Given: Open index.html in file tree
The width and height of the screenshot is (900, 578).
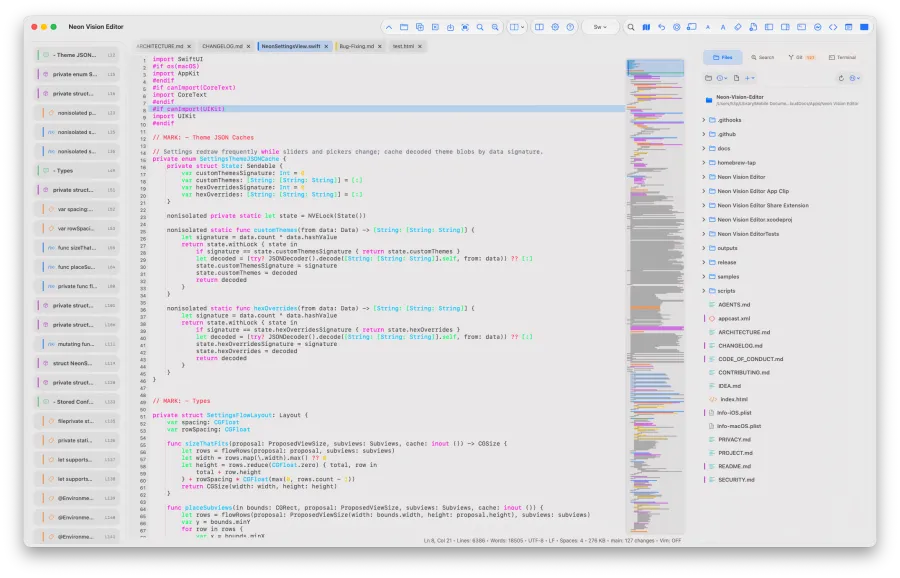Looking at the screenshot, I should point(734,399).
